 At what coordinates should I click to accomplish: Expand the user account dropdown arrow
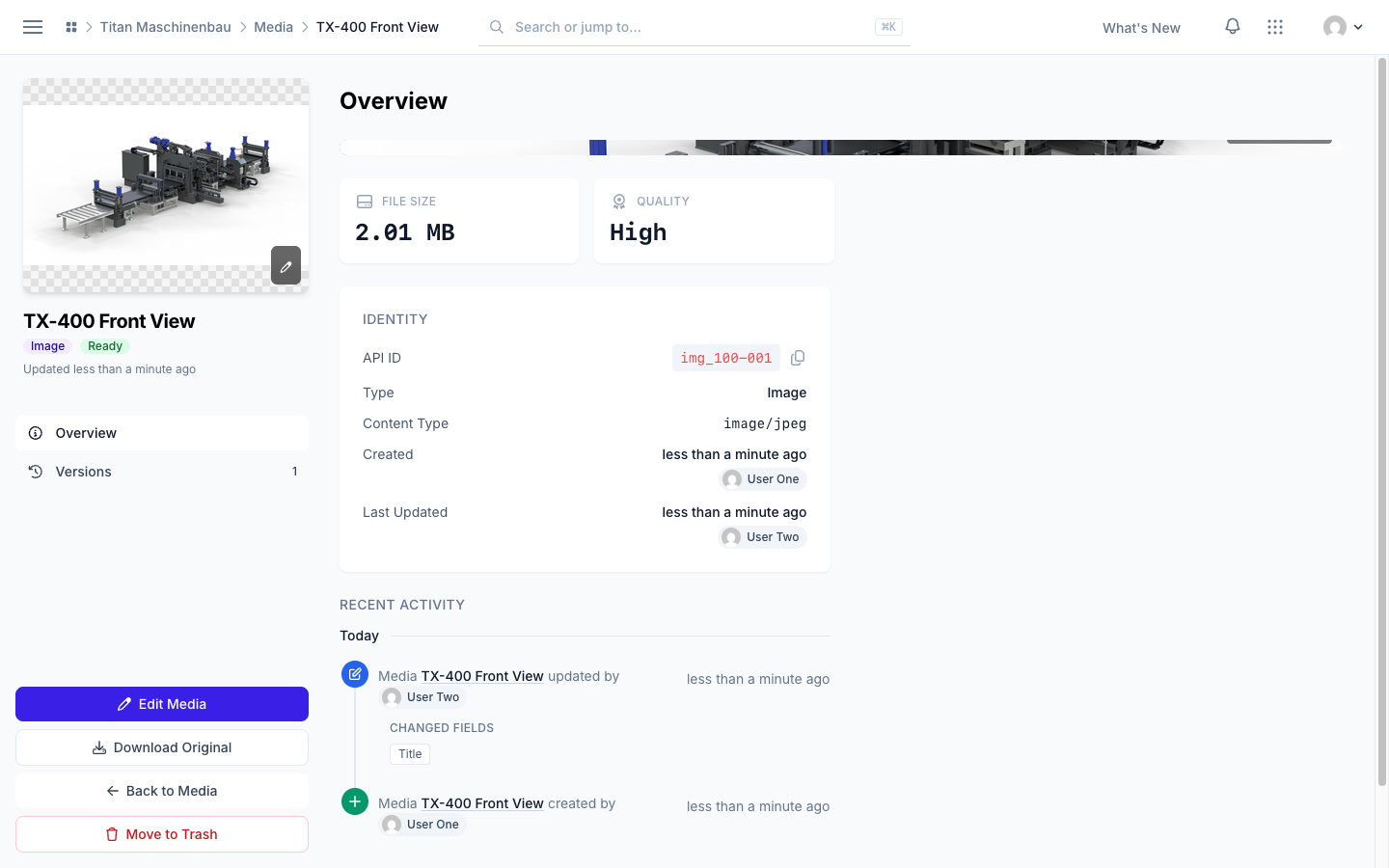tap(1358, 27)
